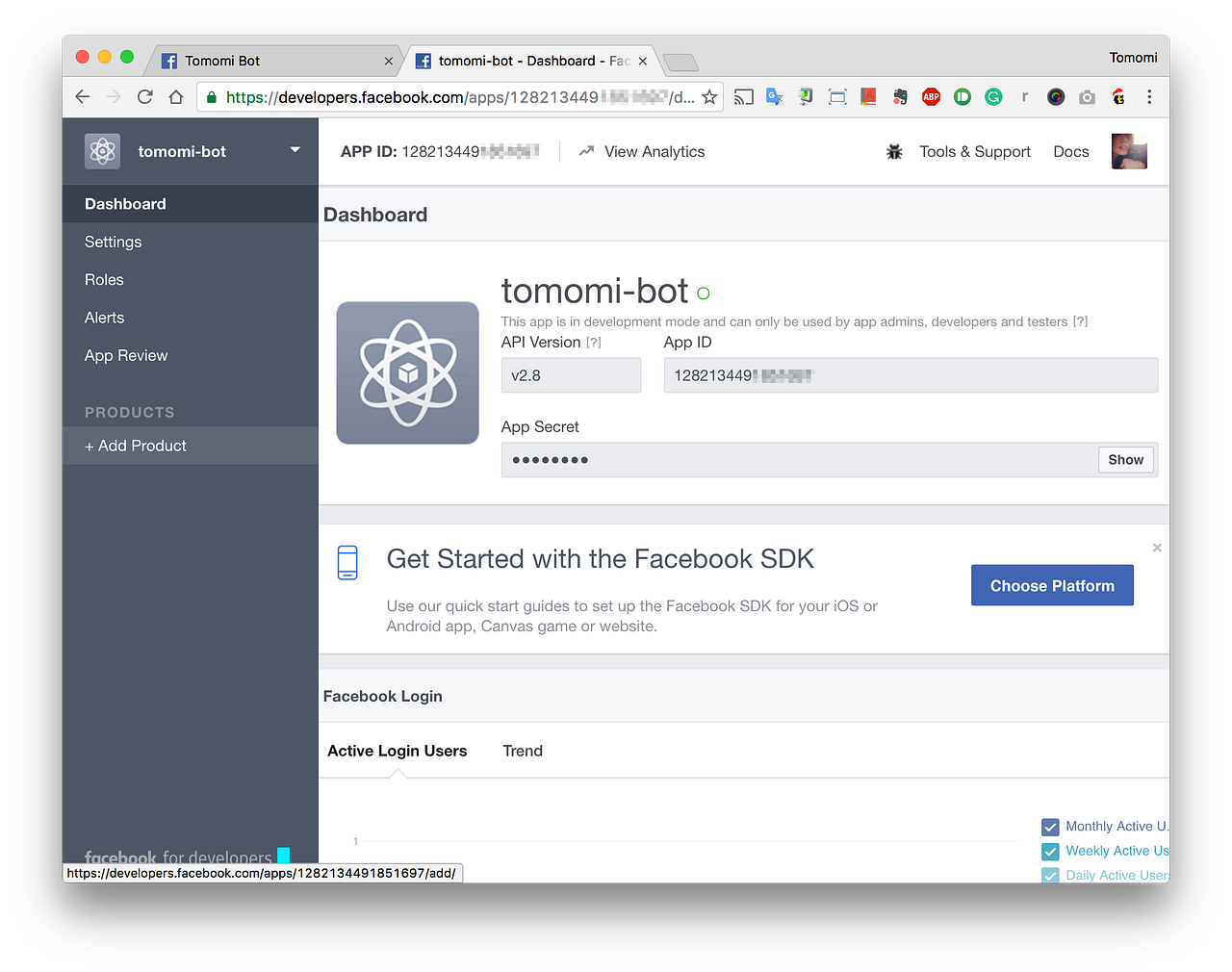Click the tomomi-bot atom app logo
1232x972 pixels.
407,373
